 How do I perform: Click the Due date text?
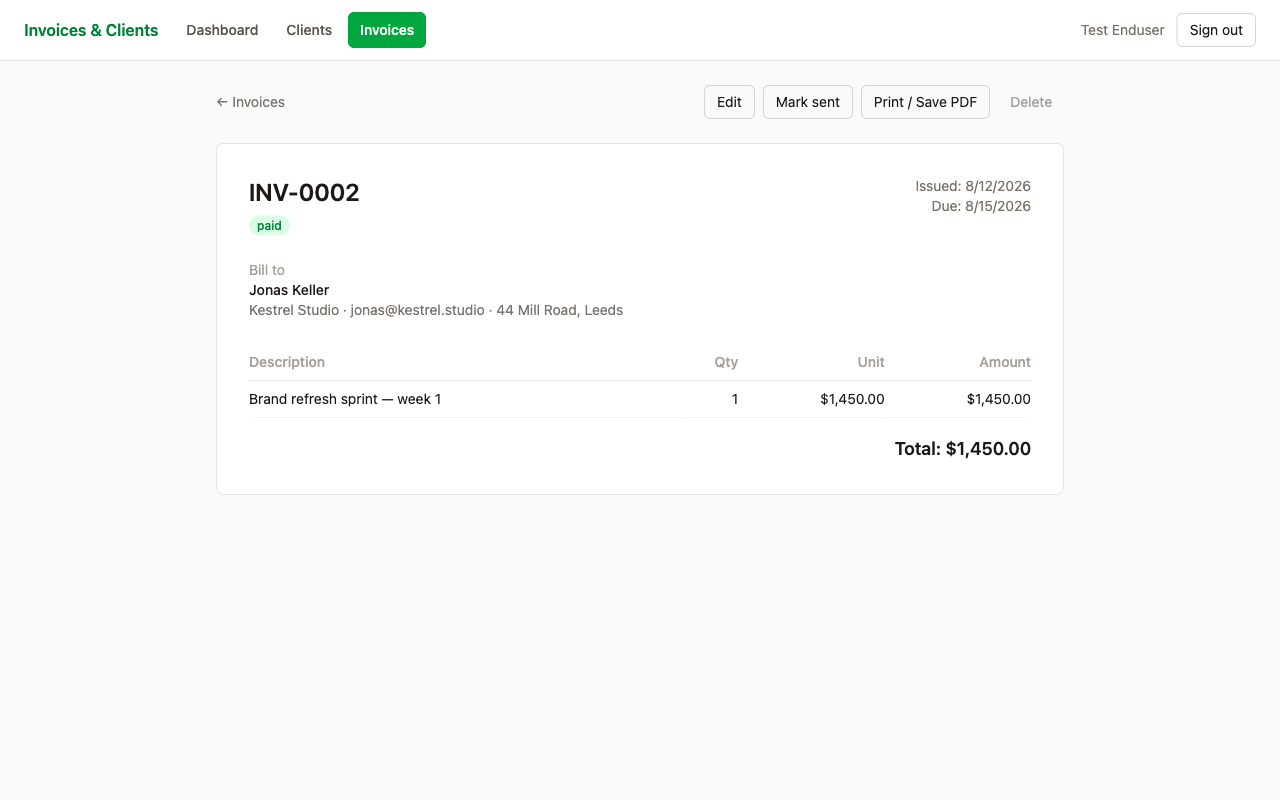(981, 206)
